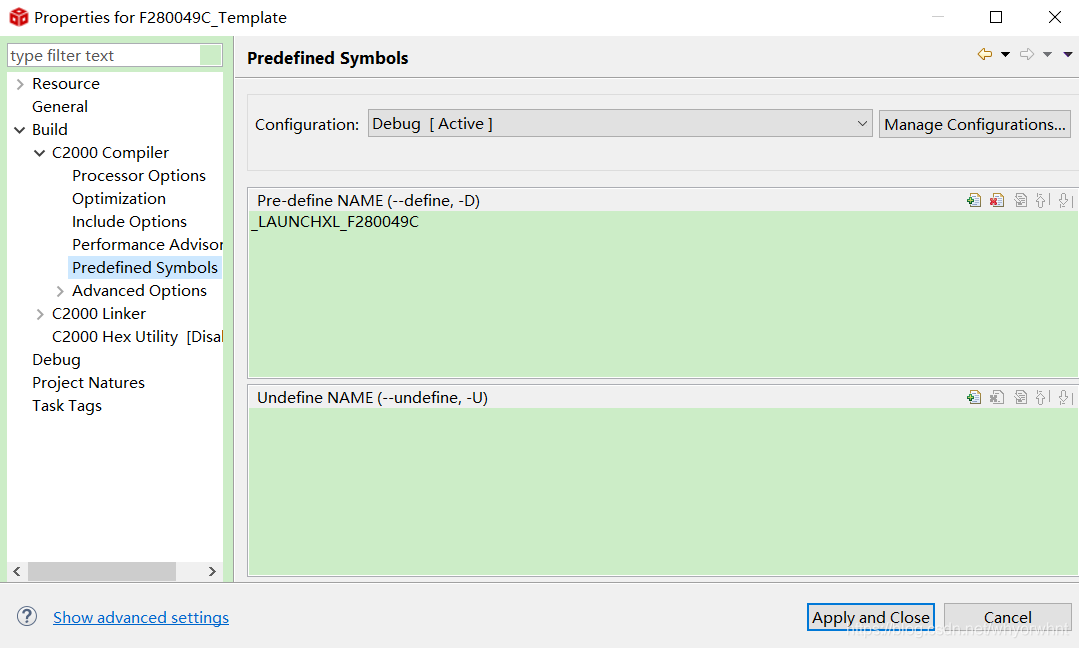Maximize the Properties dialog window
The image size is (1079, 648).
pyautogui.click(x=996, y=17)
